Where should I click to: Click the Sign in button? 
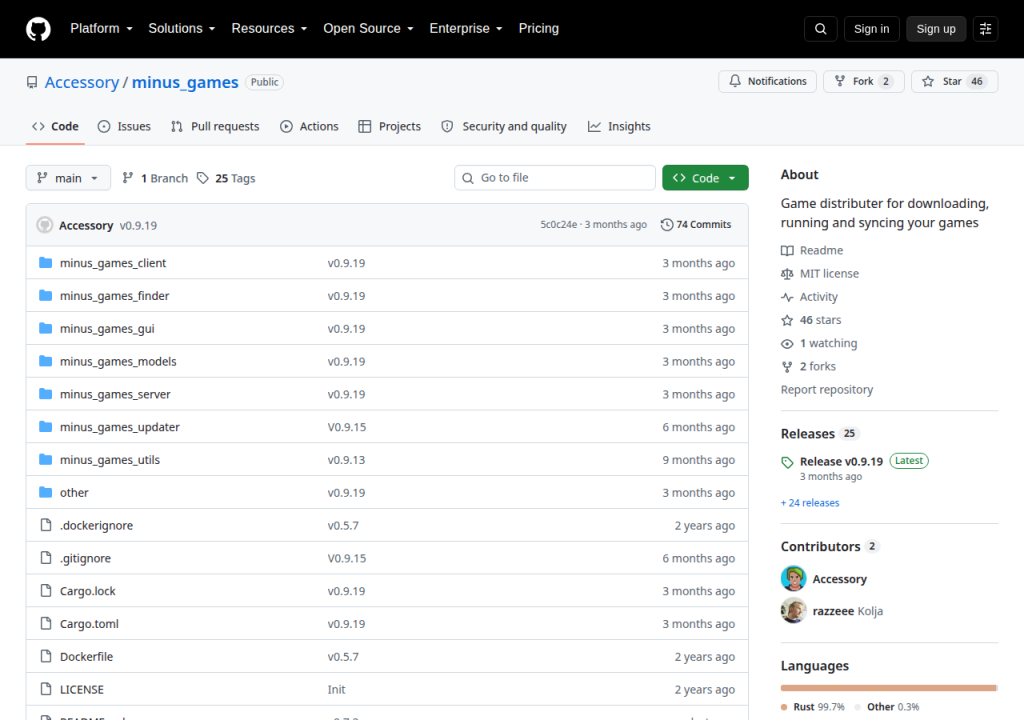click(871, 29)
